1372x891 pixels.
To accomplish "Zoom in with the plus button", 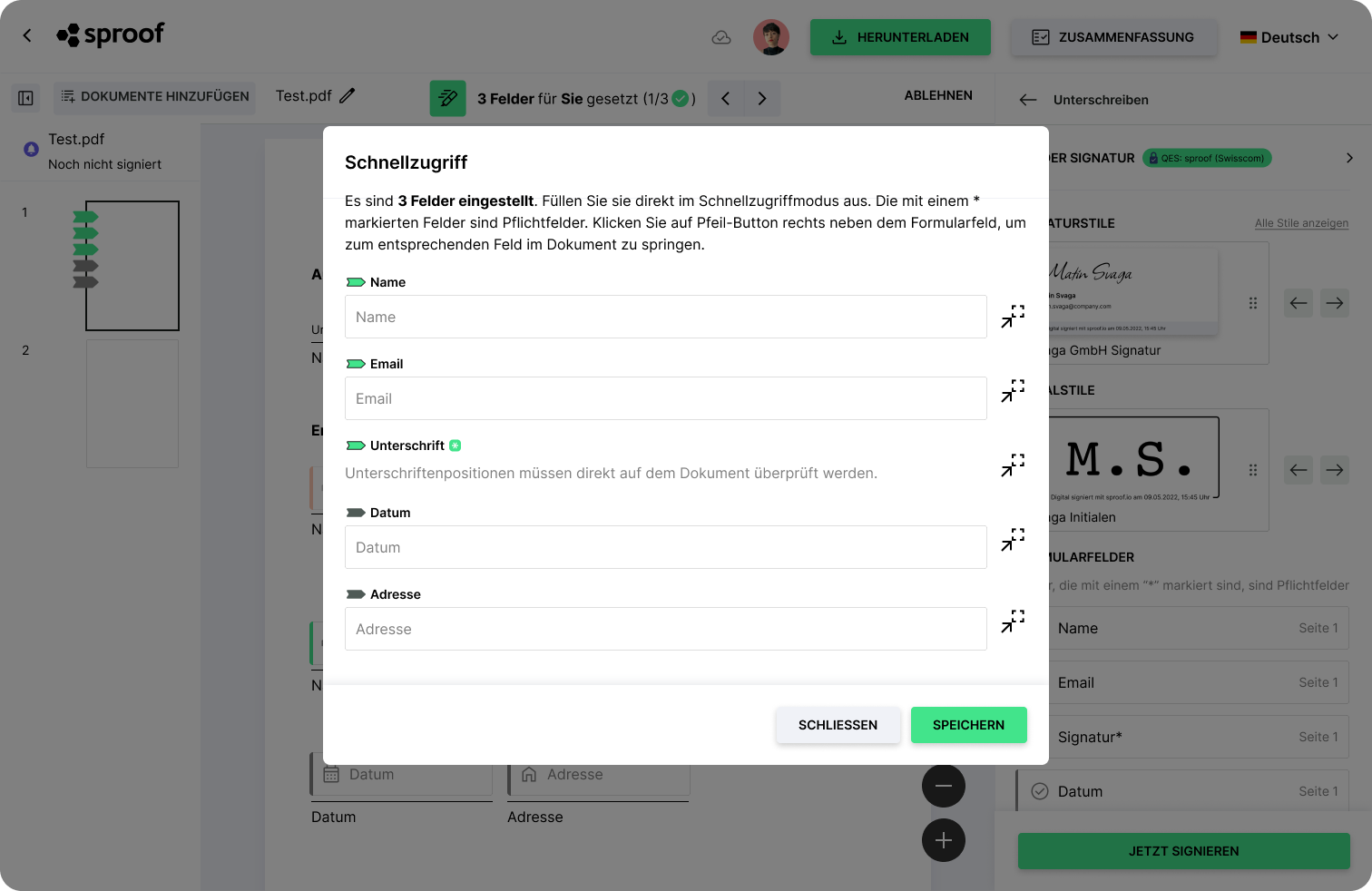I will (x=944, y=840).
